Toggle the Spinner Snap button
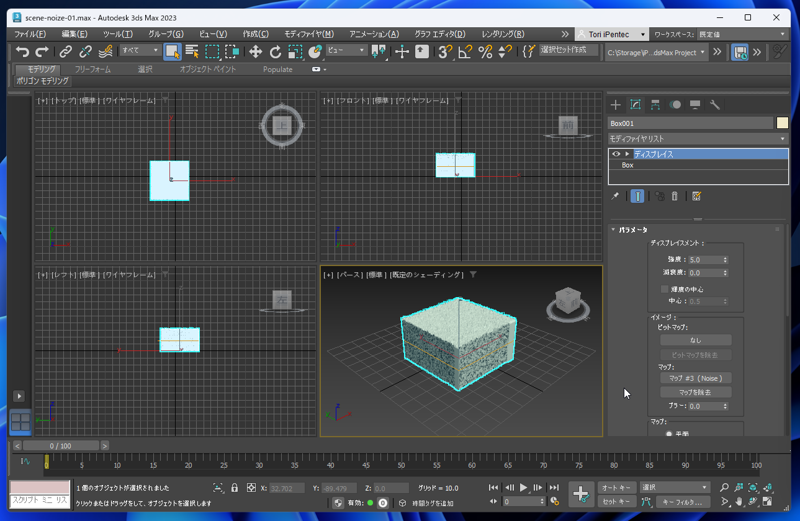The height and width of the screenshot is (521, 800). pyautogui.click(x=505, y=52)
